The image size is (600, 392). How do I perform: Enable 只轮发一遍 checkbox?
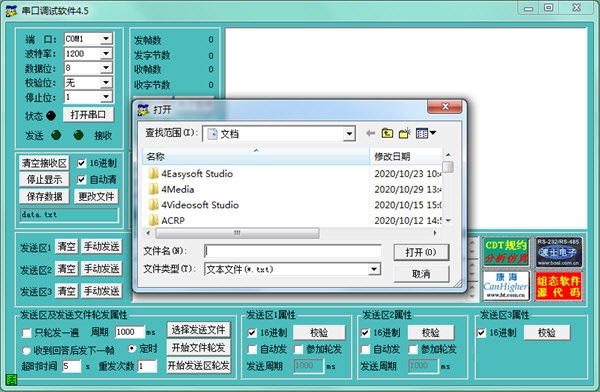(26, 333)
